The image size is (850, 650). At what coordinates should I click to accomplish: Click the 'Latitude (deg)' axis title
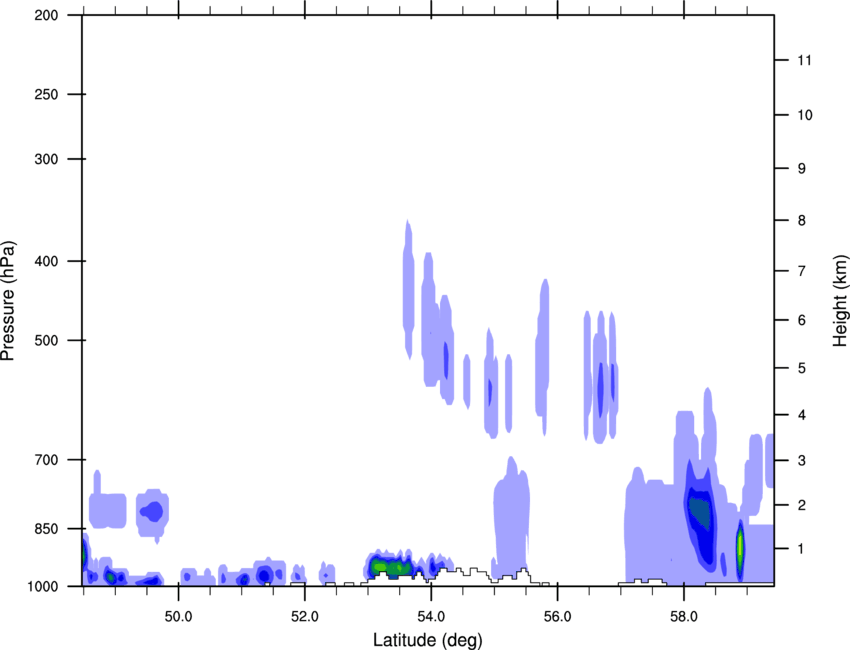coord(427,640)
